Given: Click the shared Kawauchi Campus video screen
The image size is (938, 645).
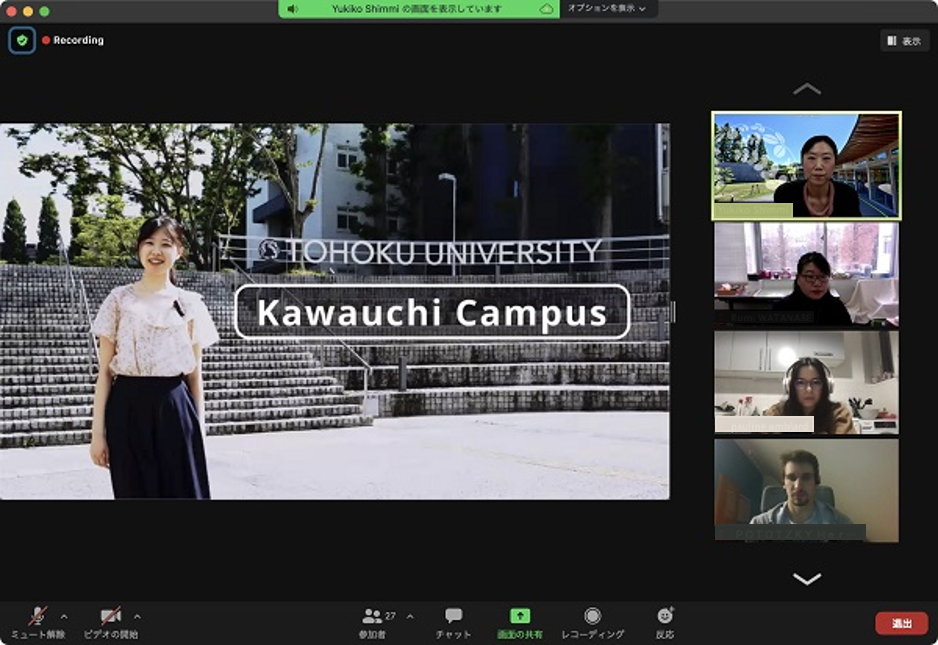Looking at the screenshot, I should [335, 311].
